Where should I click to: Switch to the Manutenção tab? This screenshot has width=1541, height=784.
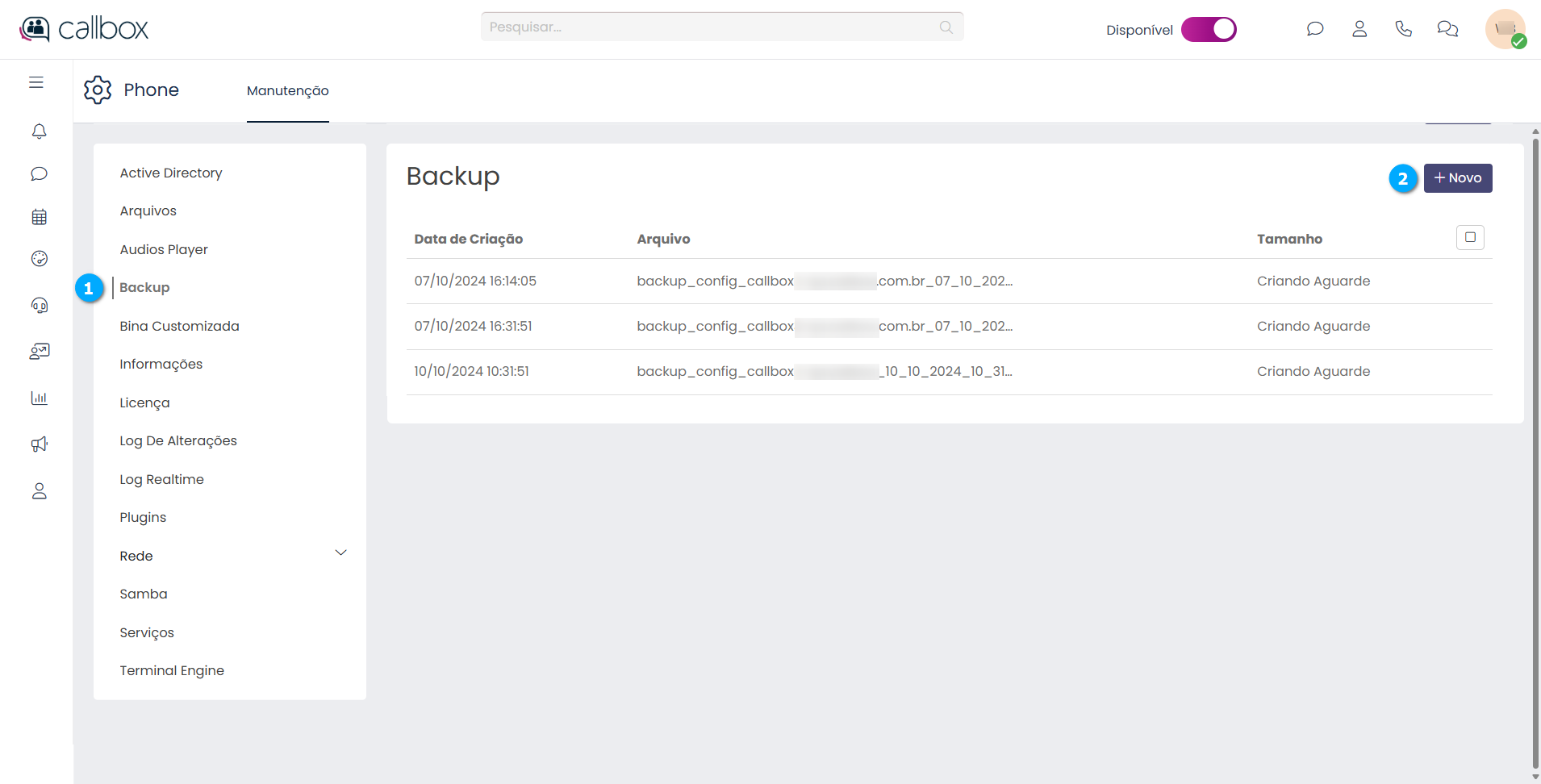click(x=287, y=90)
